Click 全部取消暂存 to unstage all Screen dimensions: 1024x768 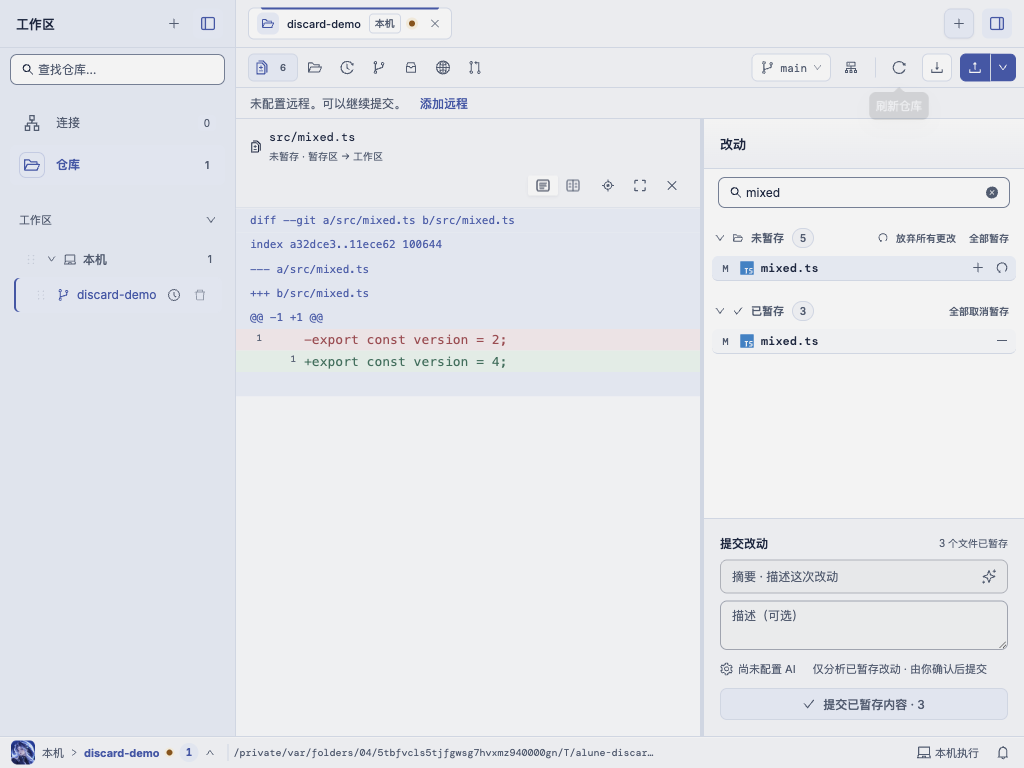[979, 312]
